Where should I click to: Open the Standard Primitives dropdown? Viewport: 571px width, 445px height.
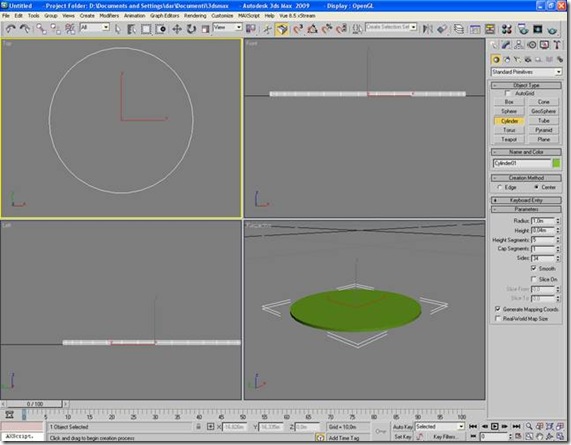click(x=526, y=72)
